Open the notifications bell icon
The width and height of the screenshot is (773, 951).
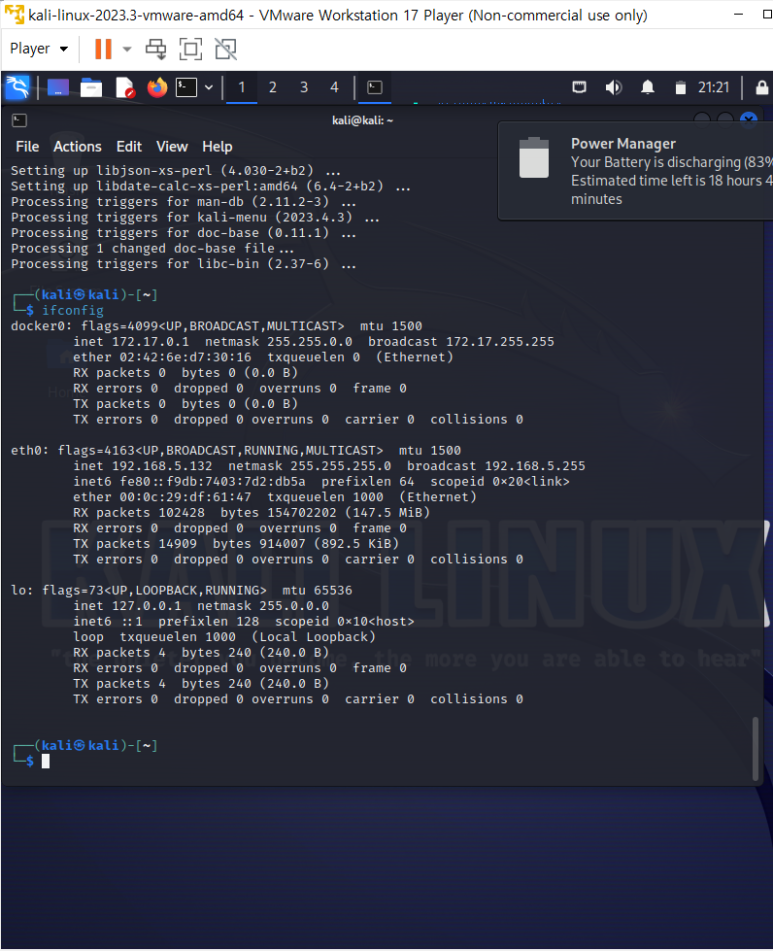[x=648, y=87]
